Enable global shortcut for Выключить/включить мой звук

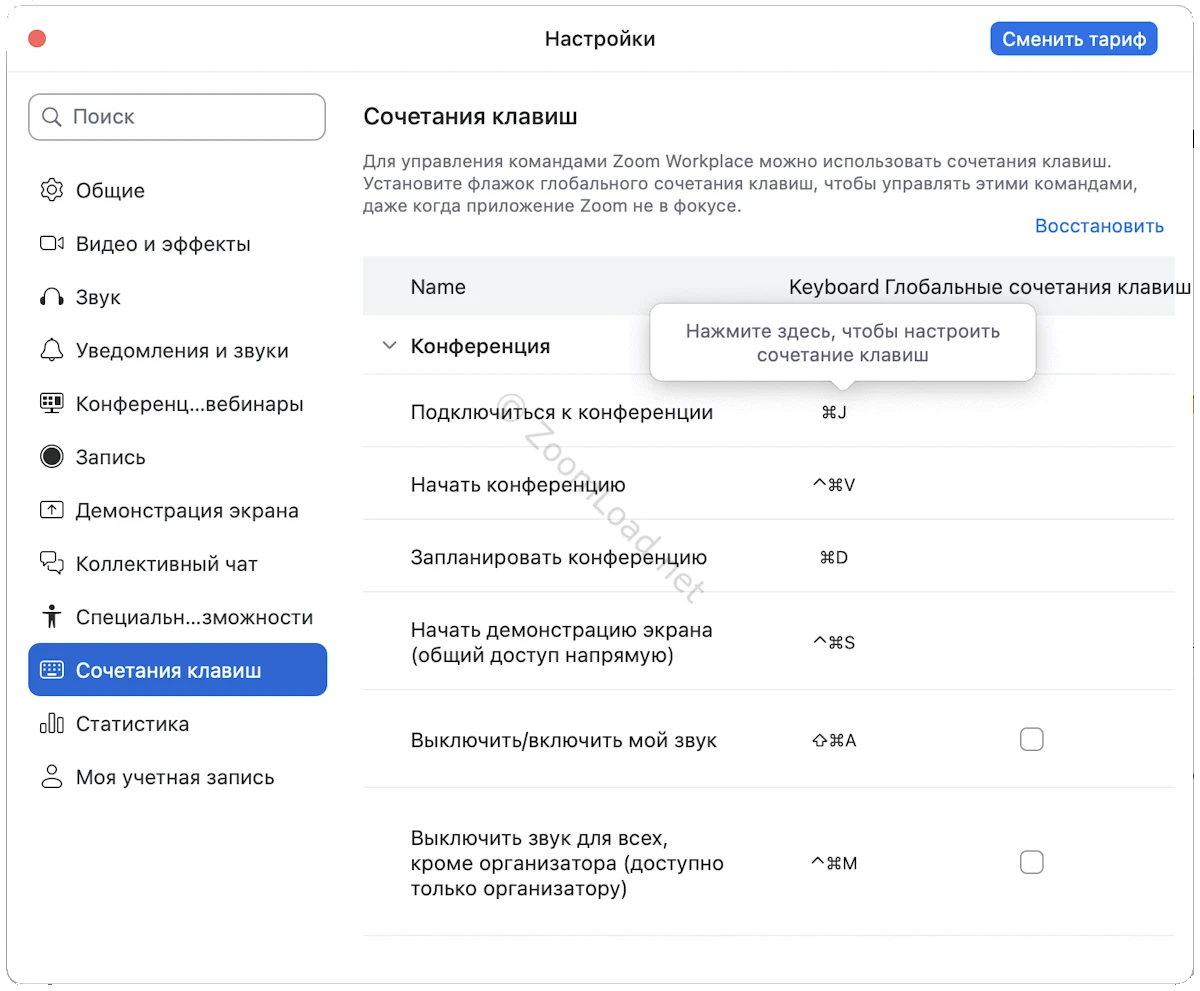point(1031,740)
